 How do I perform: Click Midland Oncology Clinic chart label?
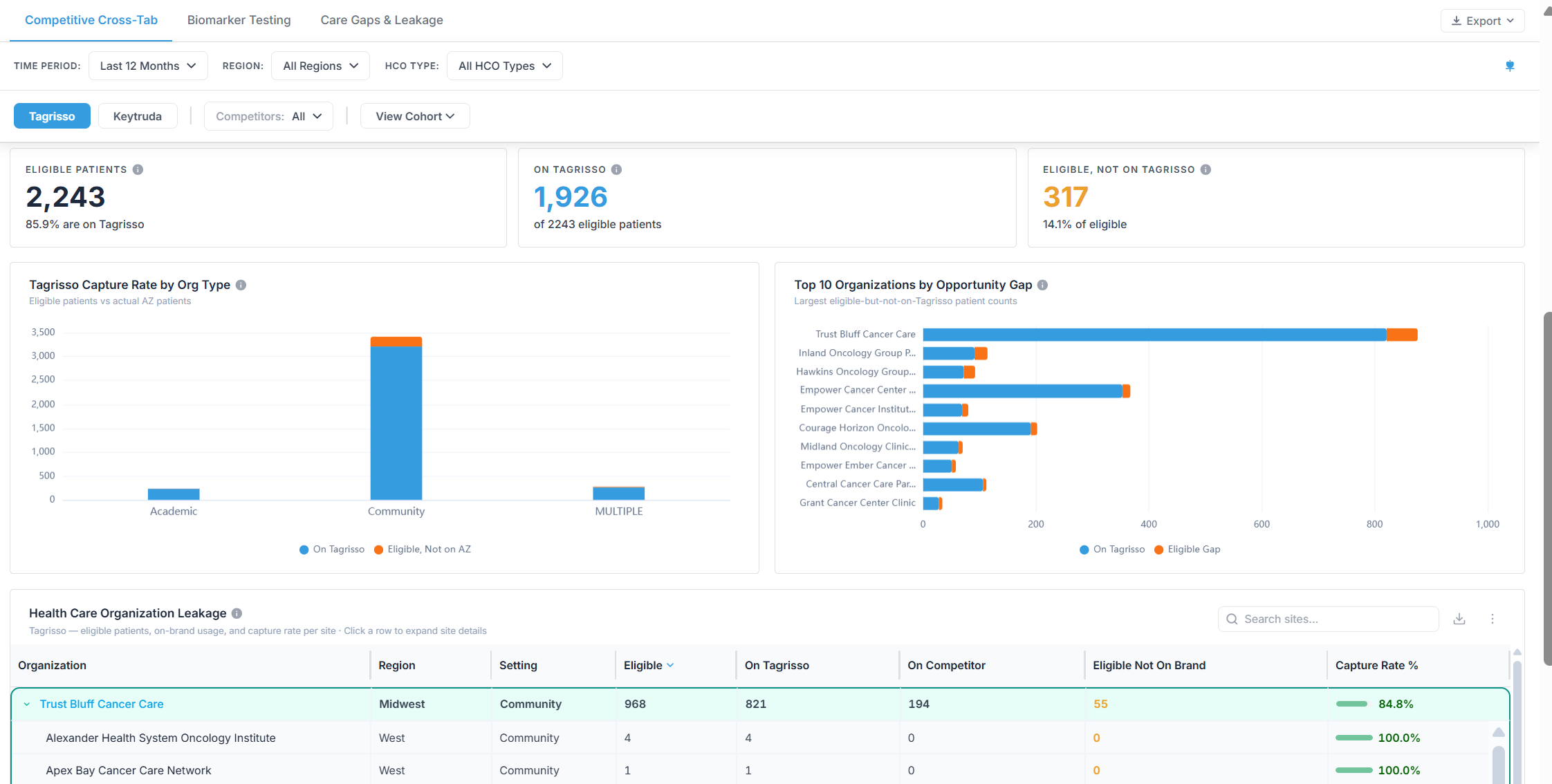pyautogui.click(x=858, y=447)
